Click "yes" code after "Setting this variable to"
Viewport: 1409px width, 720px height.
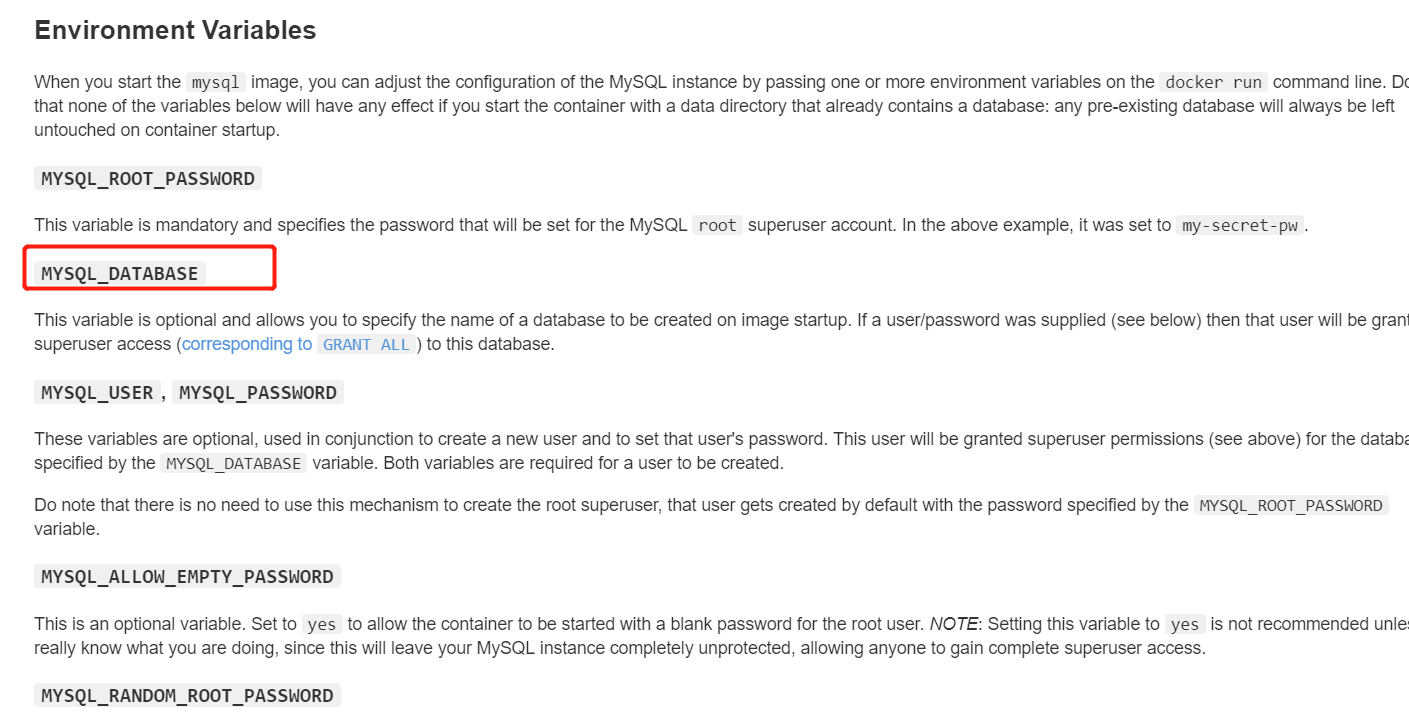point(1184,625)
